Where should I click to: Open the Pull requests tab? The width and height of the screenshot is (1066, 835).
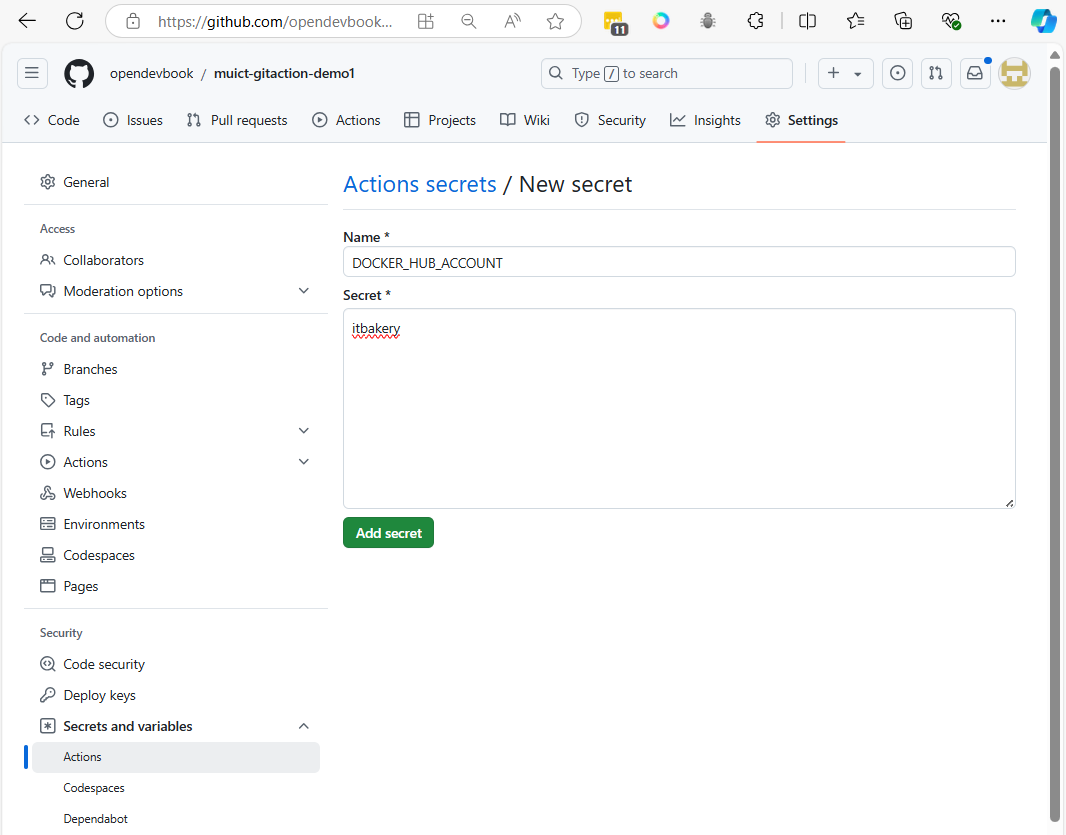coord(237,120)
